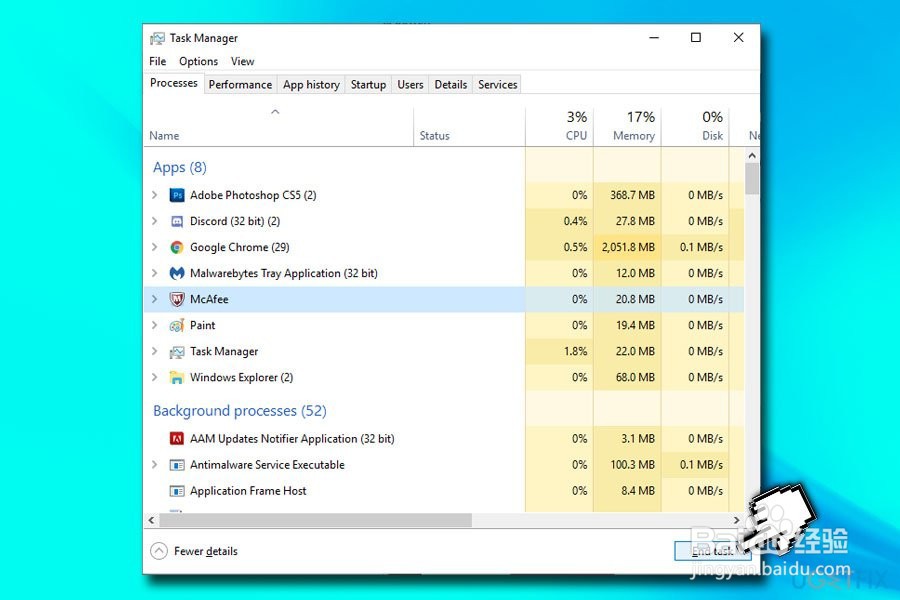This screenshot has height=600, width=900.
Task: Switch to the Services tab
Action: (497, 84)
